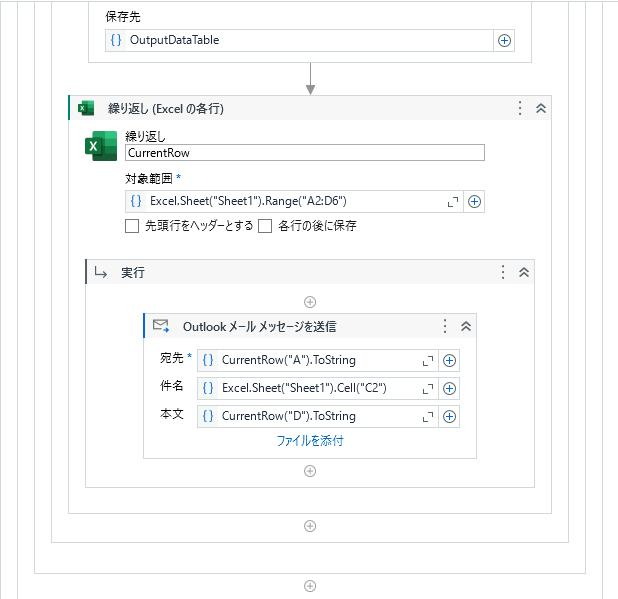The height and width of the screenshot is (599, 618).
Task: Collapse the 実行 sequence block
Action: [524, 272]
